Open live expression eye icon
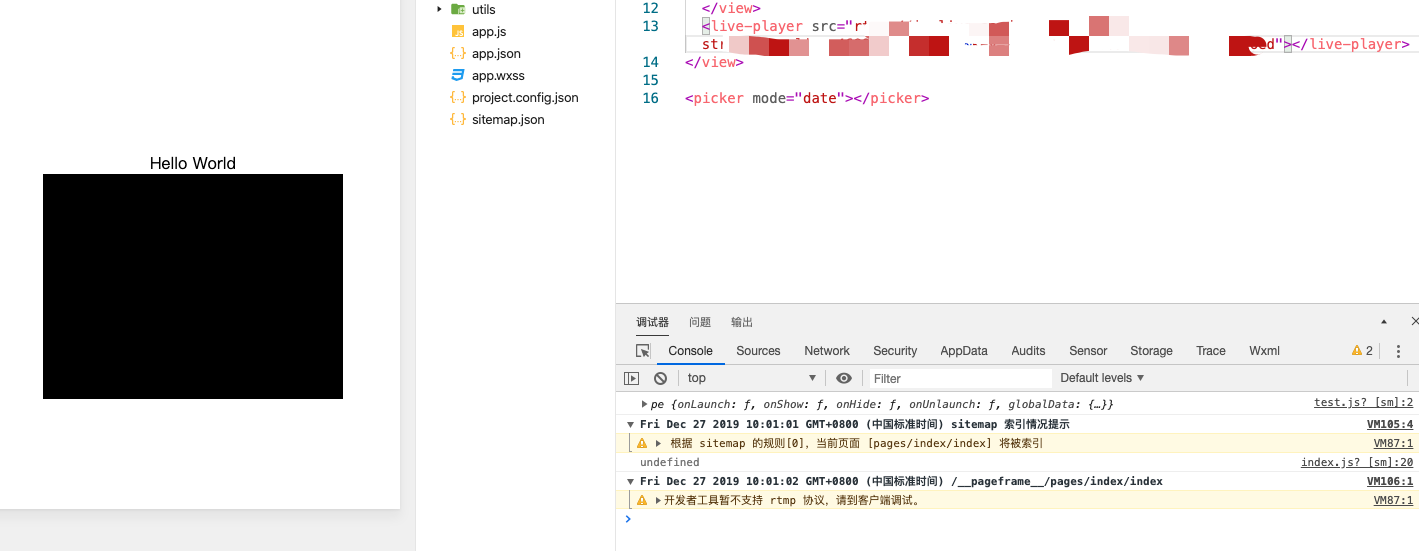The width and height of the screenshot is (1419, 551). click(844, 378)
